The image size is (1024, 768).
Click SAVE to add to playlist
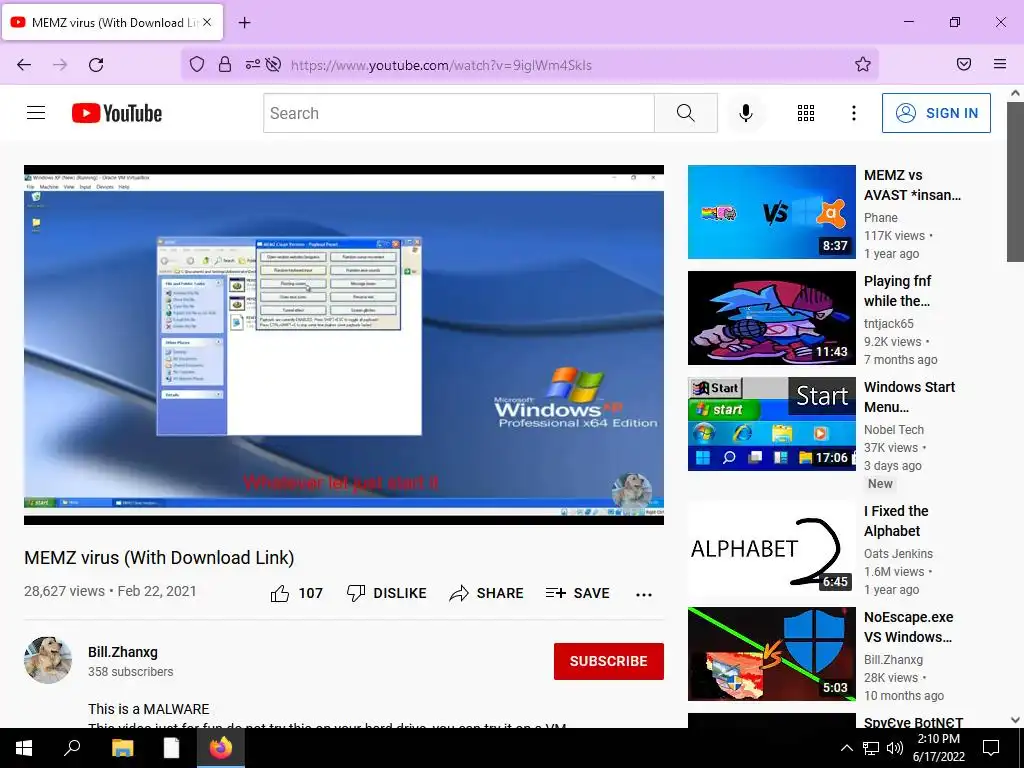point(577,593)
